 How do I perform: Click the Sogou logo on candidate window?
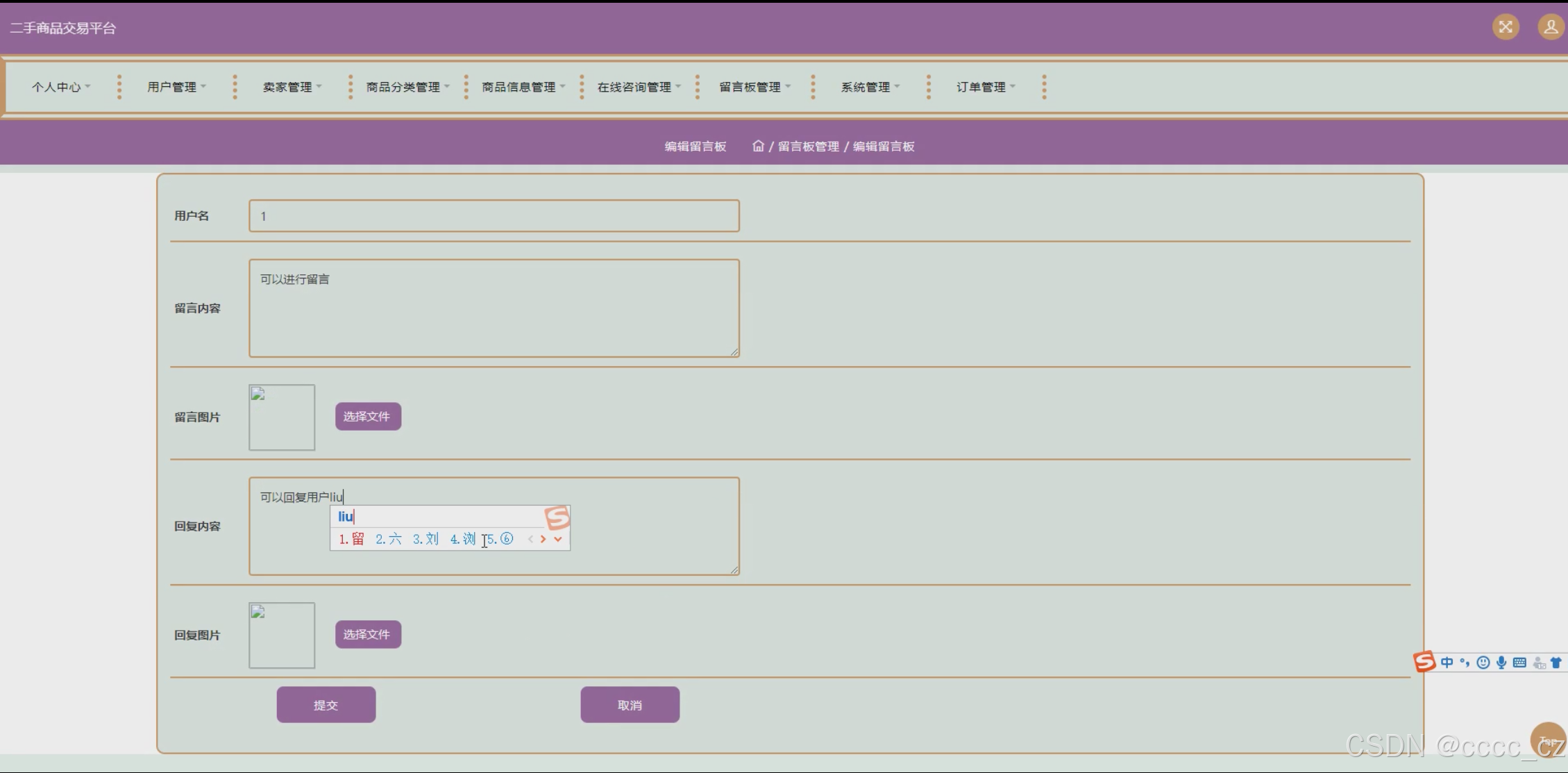[x=557, y=517]
